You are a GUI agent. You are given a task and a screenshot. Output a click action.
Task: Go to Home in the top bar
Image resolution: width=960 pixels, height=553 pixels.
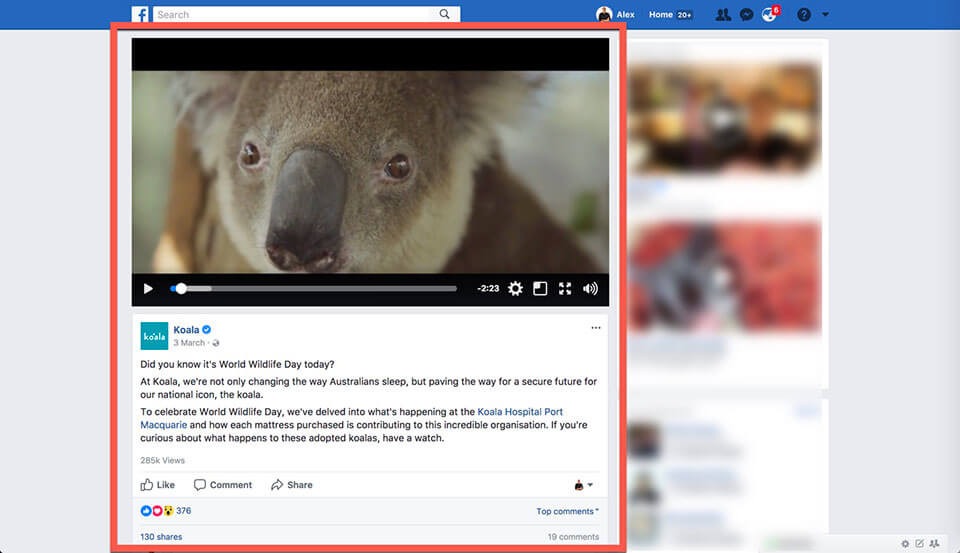(661, 14)
